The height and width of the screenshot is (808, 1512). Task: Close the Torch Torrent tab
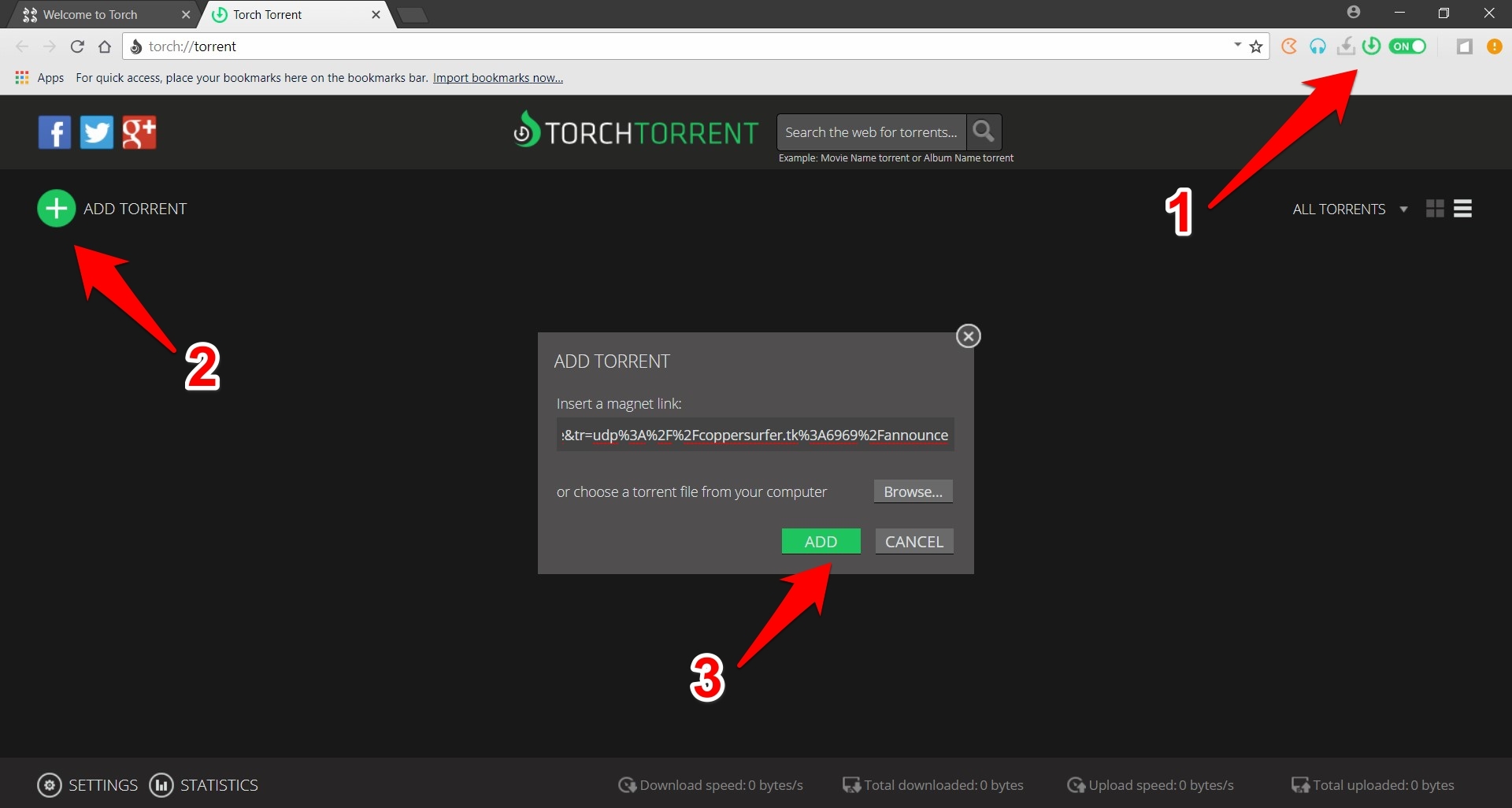[x=376, y=14]
